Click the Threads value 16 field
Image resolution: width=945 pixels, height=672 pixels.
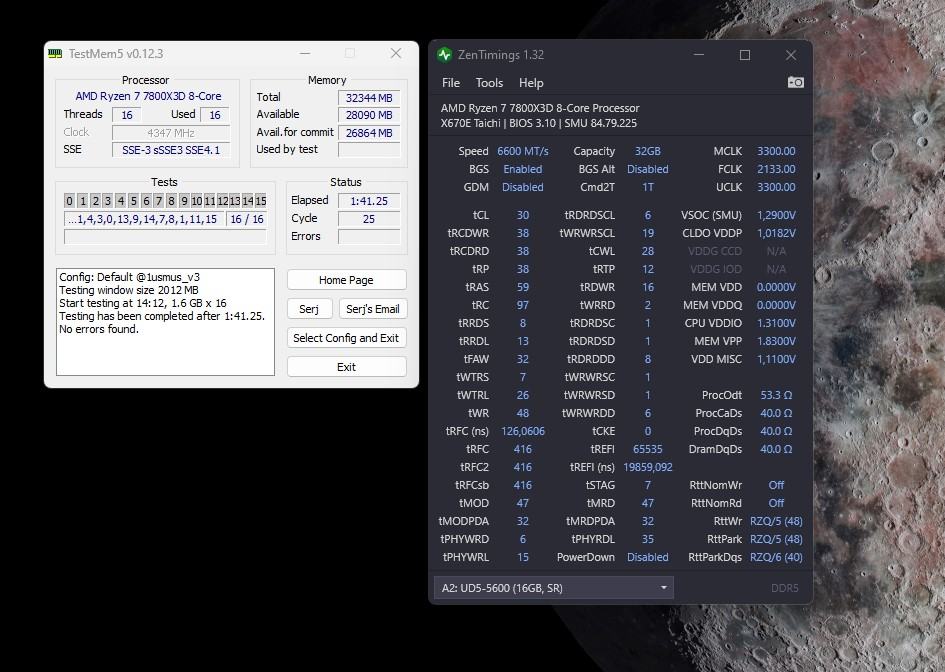pos(127,115)
